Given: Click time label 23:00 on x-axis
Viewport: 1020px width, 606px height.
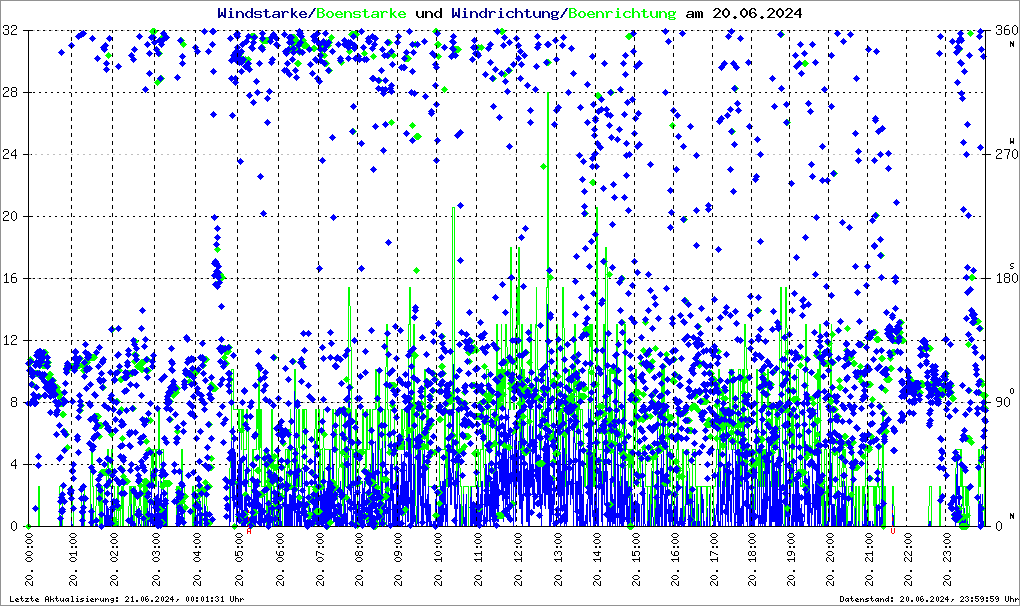Looking at the screenshot, I should click(x=946, y=548).
